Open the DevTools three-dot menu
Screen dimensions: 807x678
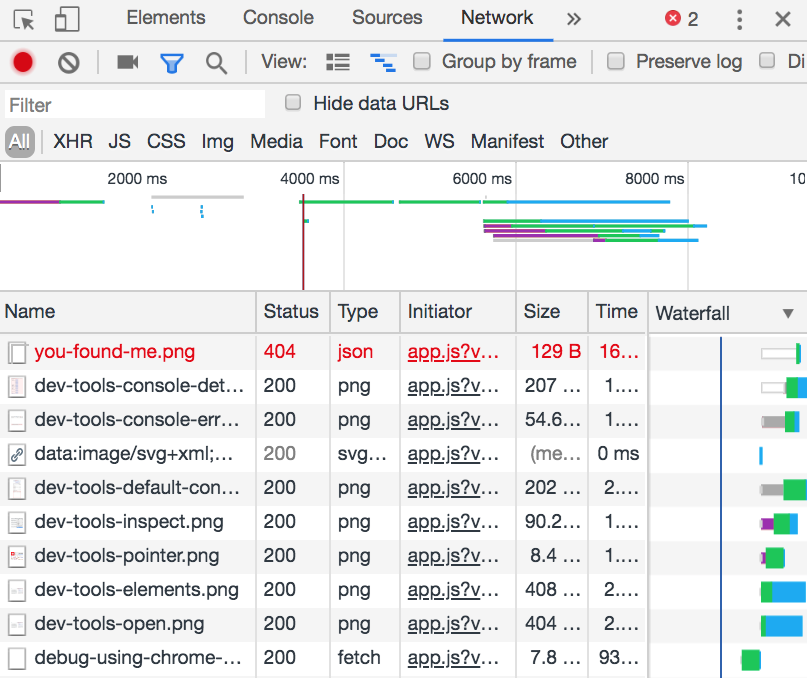click(x=739, y=20)
